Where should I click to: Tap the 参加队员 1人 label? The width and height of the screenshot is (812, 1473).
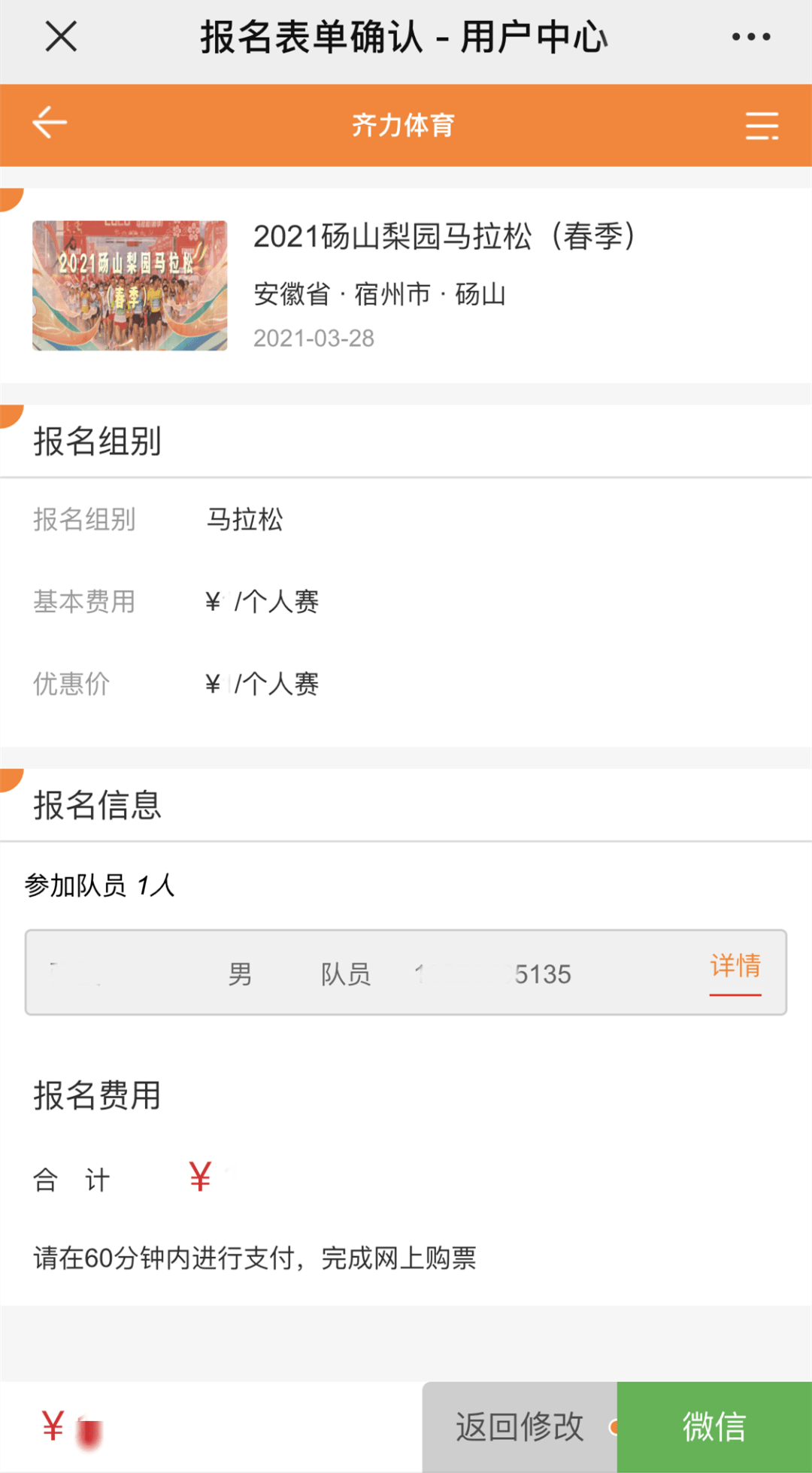click(100, 885)
